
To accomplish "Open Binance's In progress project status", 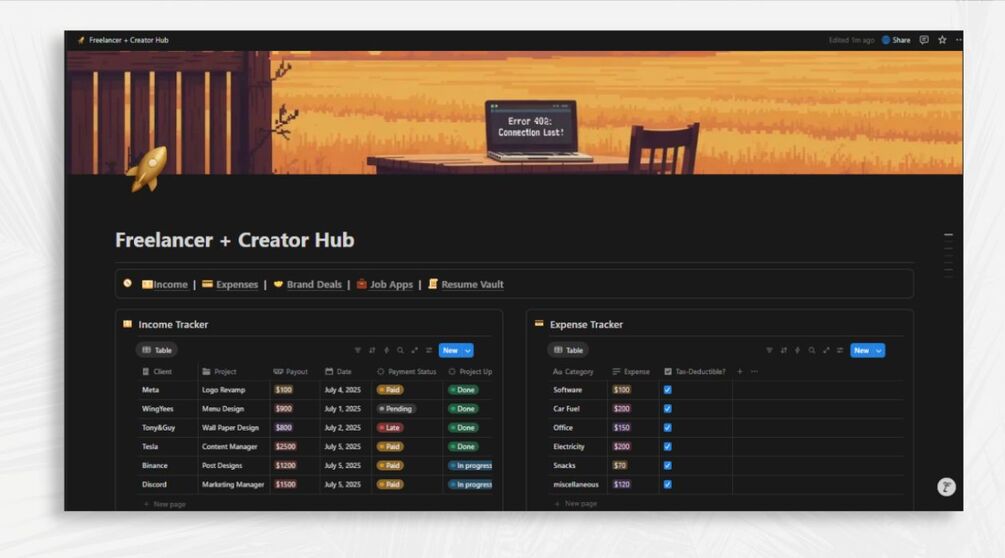I will pyautogui.click(x=470, y=466).
